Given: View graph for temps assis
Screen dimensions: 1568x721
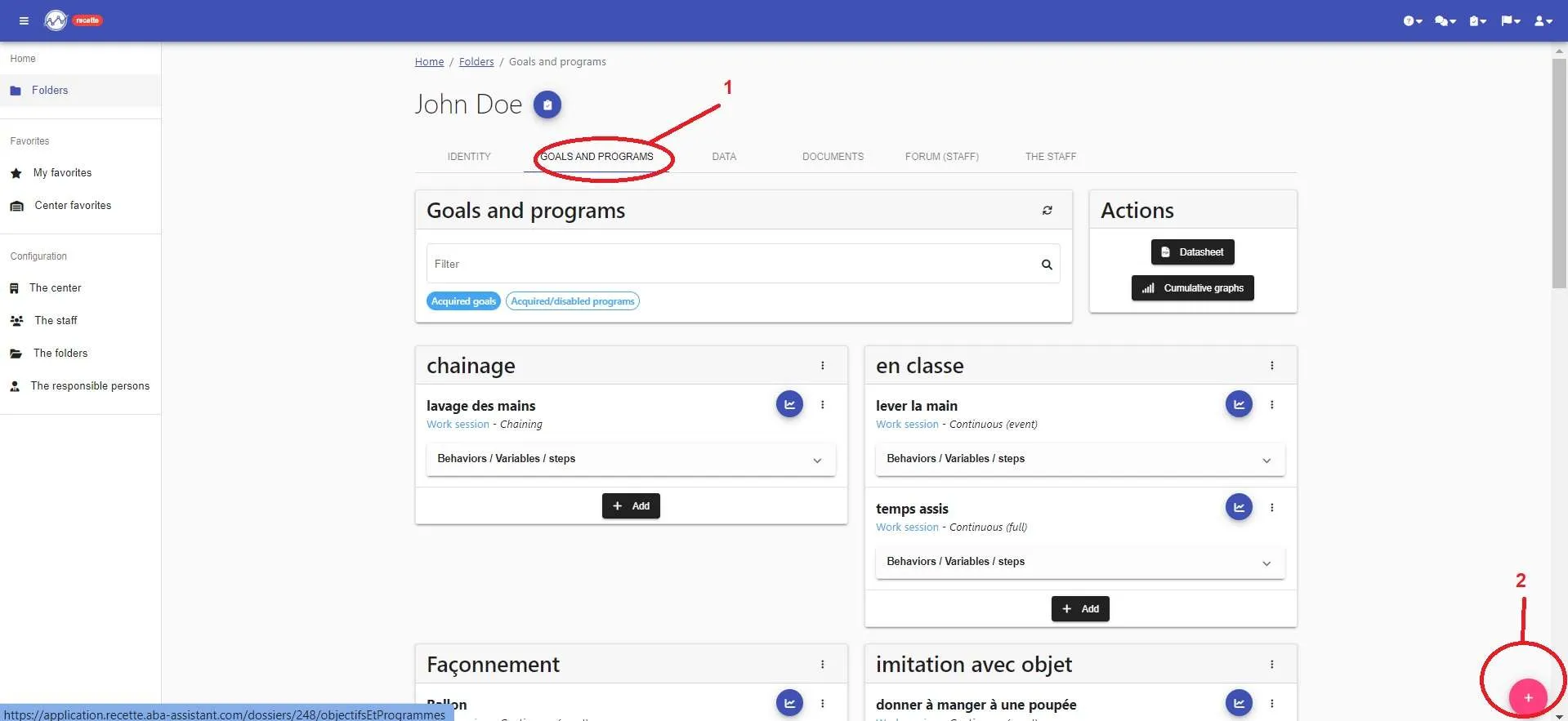Looking at the screenshot, I should coord(1239,507).
